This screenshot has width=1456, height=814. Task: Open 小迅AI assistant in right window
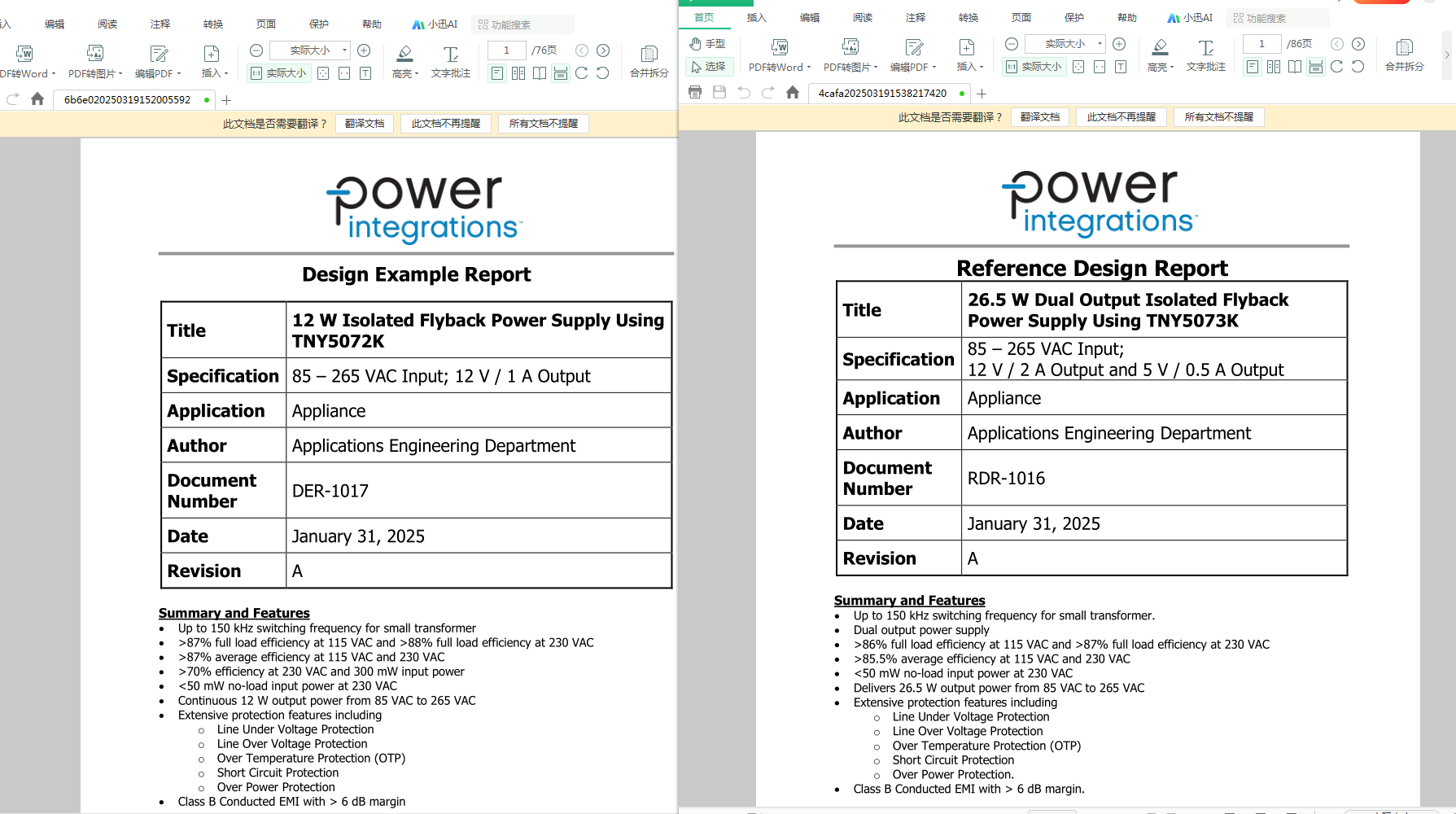click(1189, 18)
